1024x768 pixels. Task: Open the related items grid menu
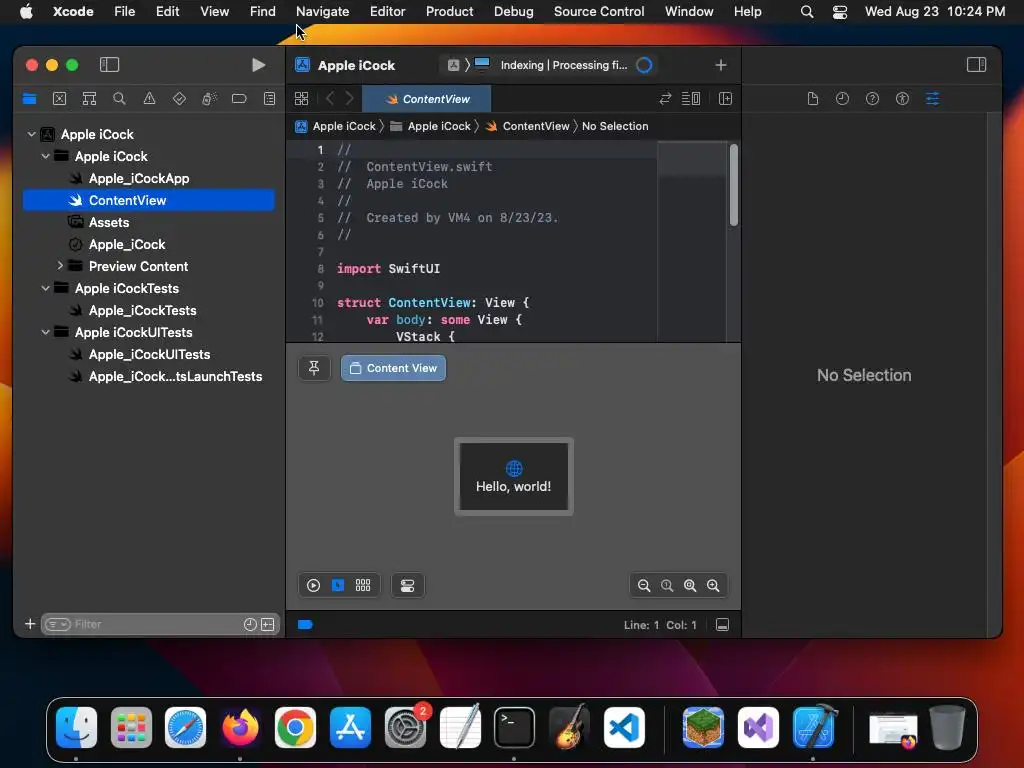coord(301,99)
